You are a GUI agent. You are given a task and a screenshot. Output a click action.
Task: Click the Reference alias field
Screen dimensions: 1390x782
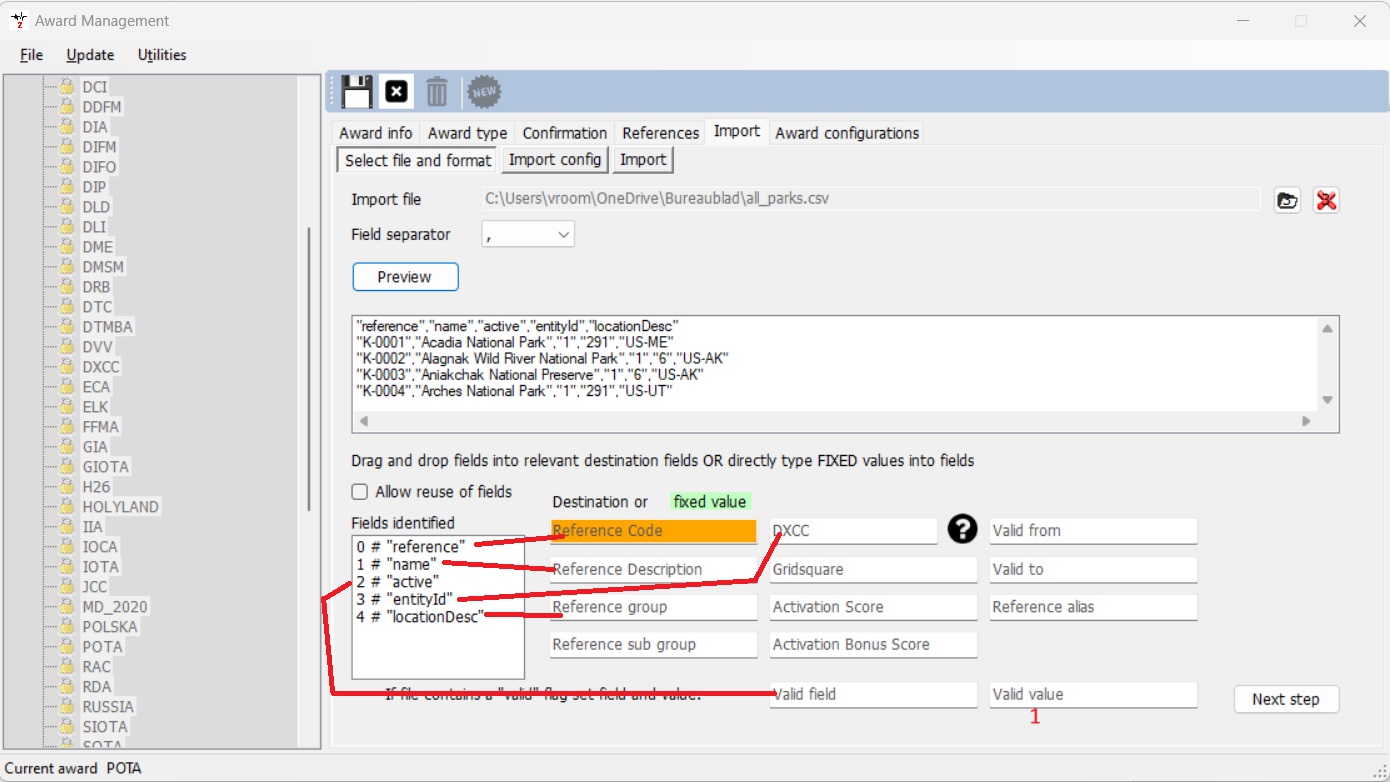(1094, 607)
